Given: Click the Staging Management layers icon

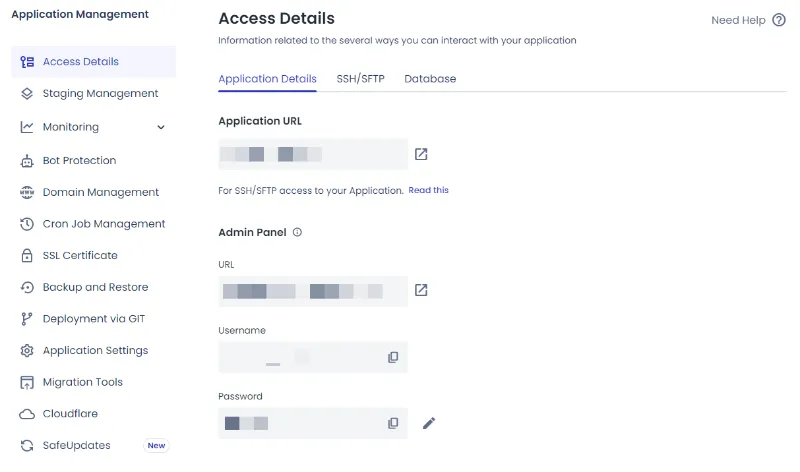Looking at the screenshot, I should point(27,93).
